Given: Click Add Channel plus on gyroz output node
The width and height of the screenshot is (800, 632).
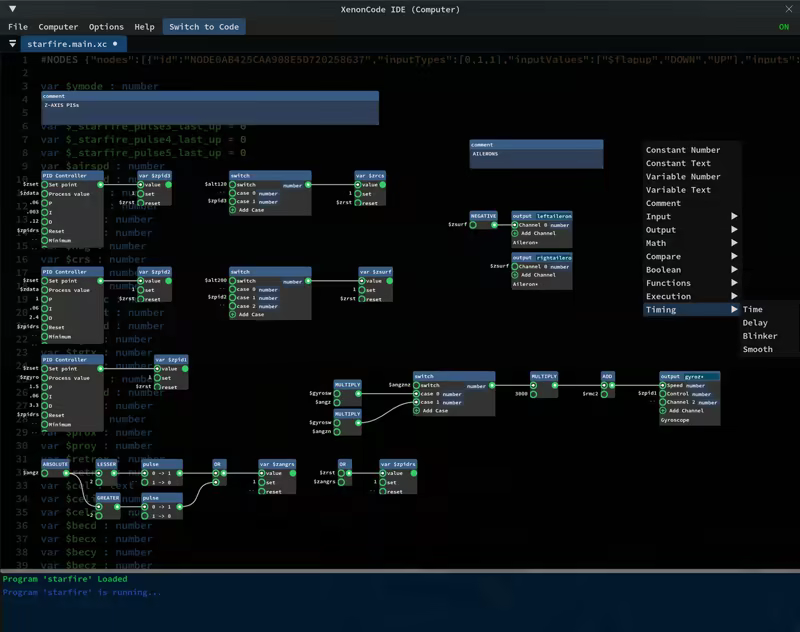Looking at the screenshot, I should click(662, 411).
